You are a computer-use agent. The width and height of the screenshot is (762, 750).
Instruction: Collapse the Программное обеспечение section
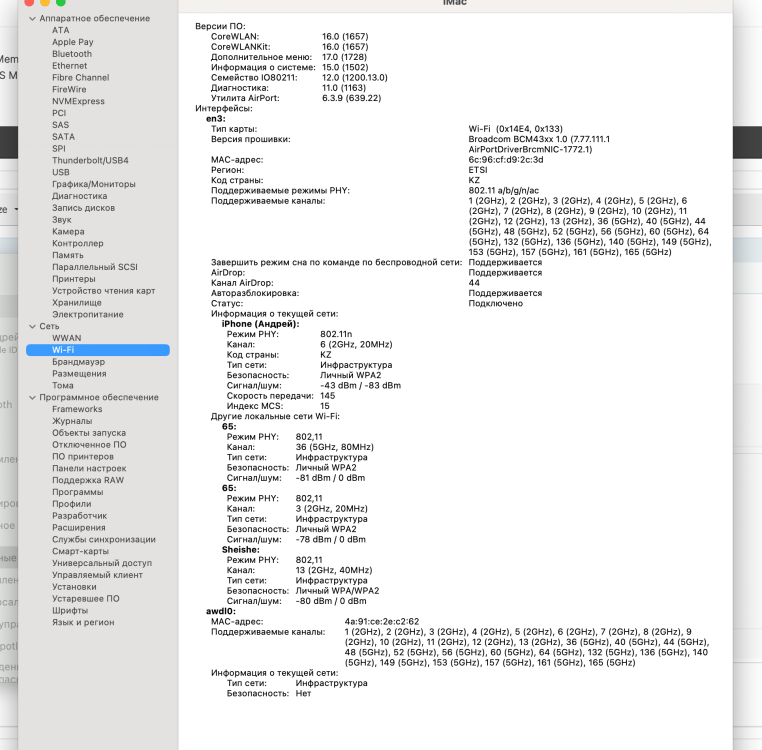coord(33,397)
